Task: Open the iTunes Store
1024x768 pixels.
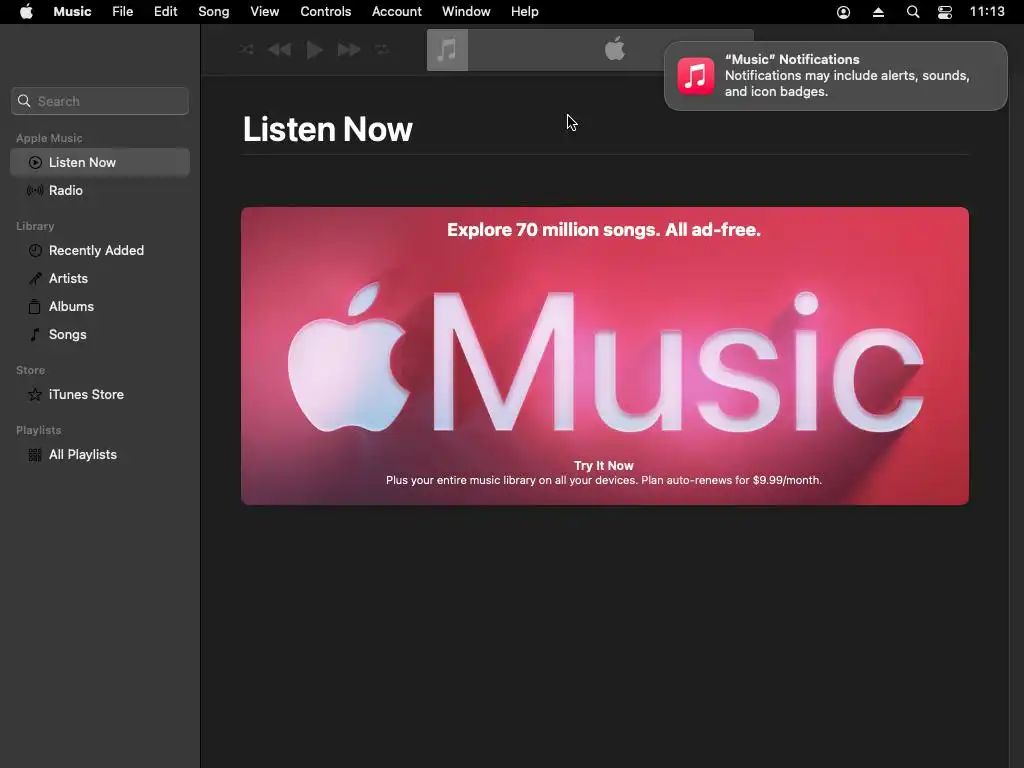Action: click(x=100, y=395)
